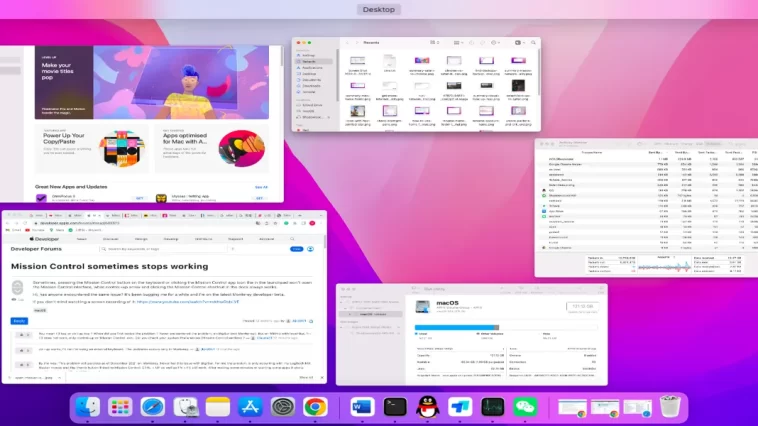Open the Account menu on the Apple Developer page
Viewport: 758px width, 426px height.
pyautogui.click(x=266, y=239)
